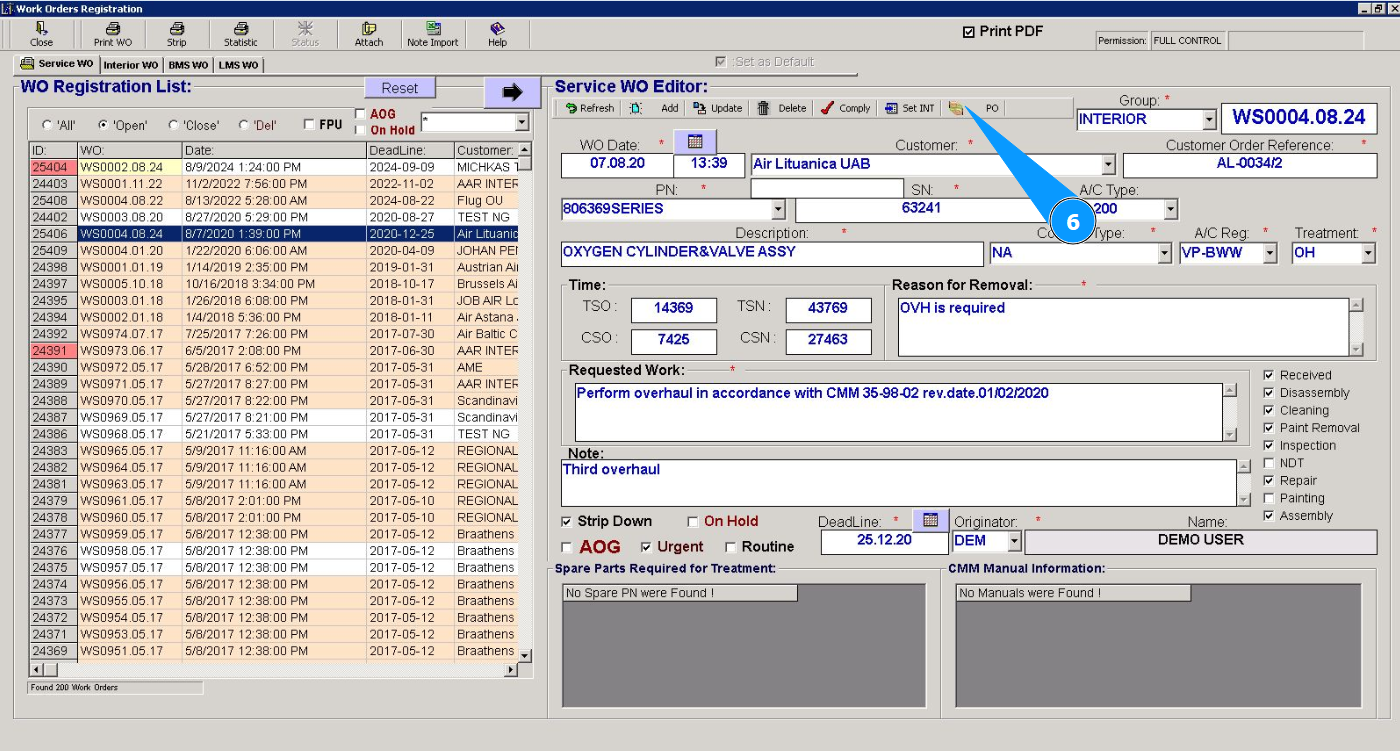Switch to the Interior WO tab
This screenshot has height=751, width=1400.
(130, 65)
